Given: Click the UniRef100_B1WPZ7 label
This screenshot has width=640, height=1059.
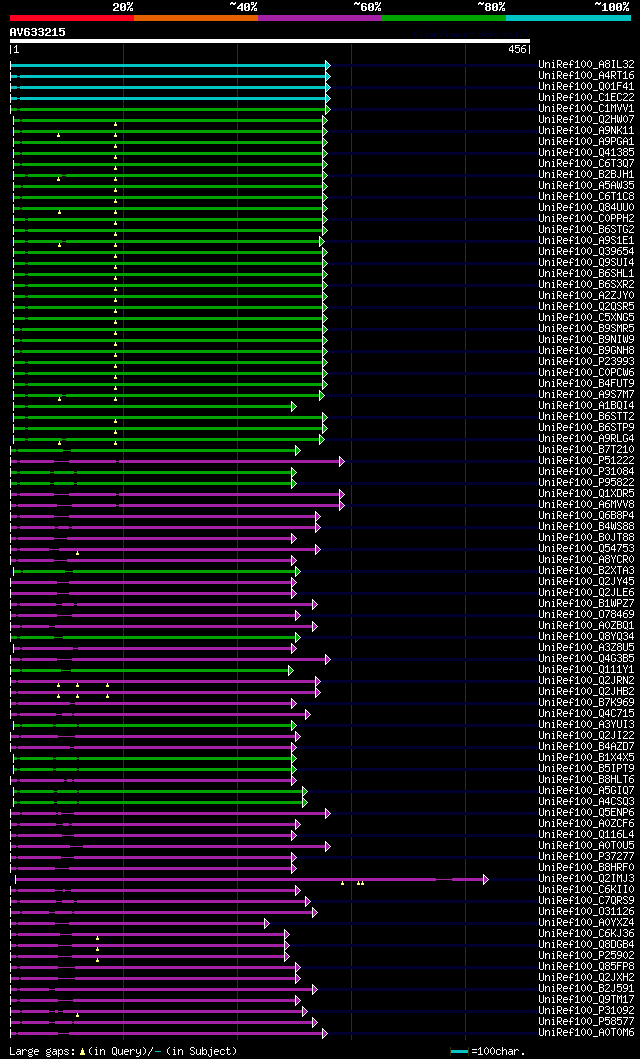Looking at the screenshot, I should point(586,604).
